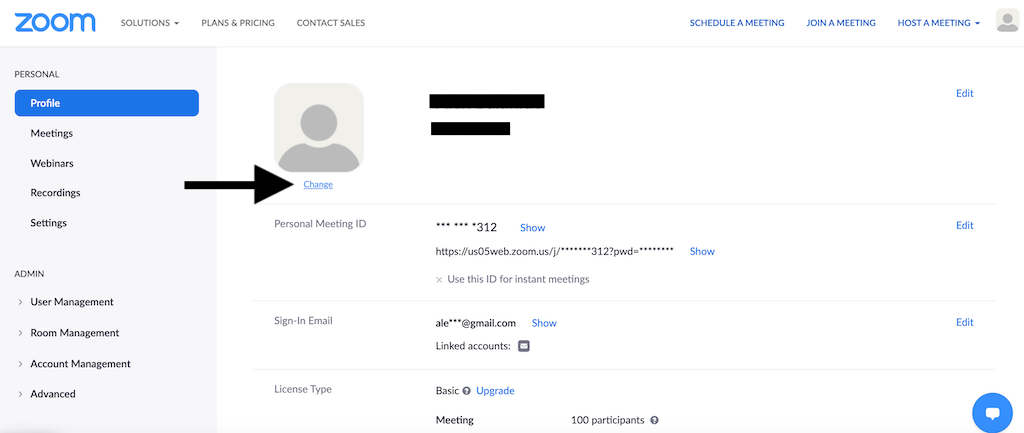Open Settings in the sidebar

pyautogui.click(x=48, y=223)
